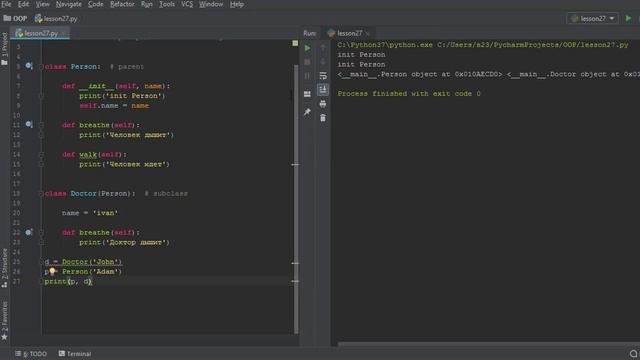Click the Restore Layout icon in the Run panel

(308, 94)
